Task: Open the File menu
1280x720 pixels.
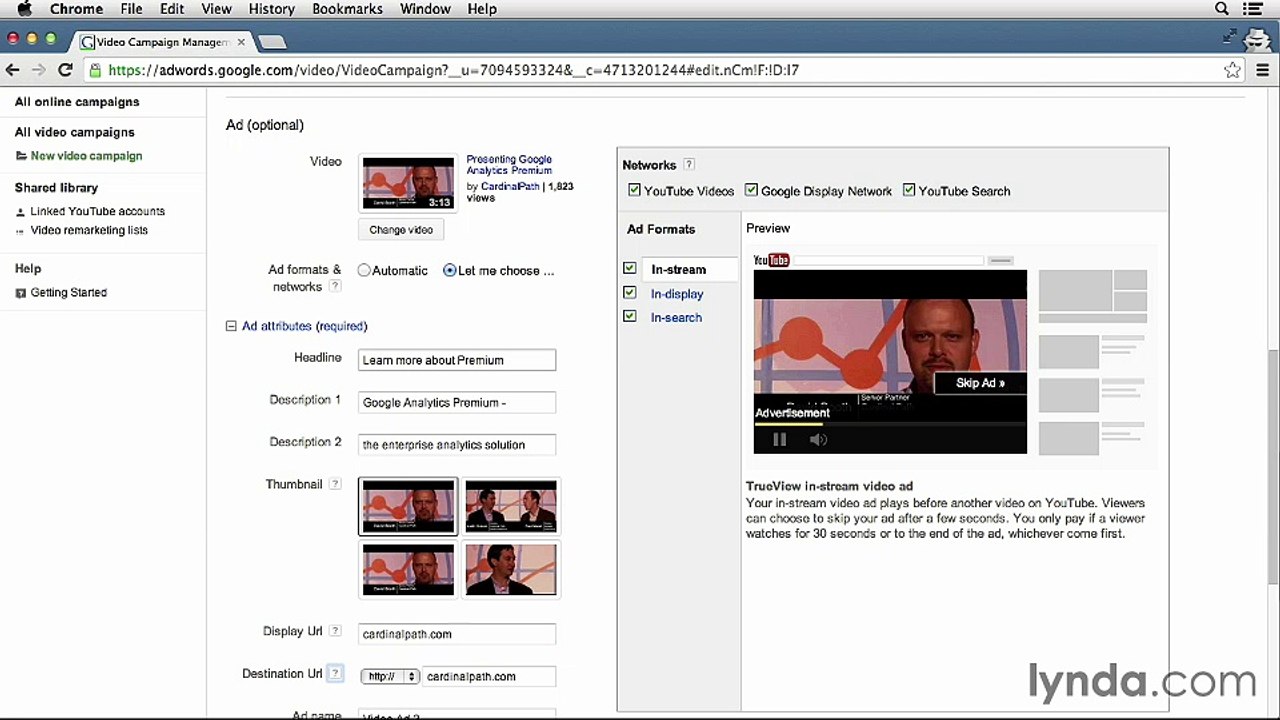Action: click(x=131, y=9)
